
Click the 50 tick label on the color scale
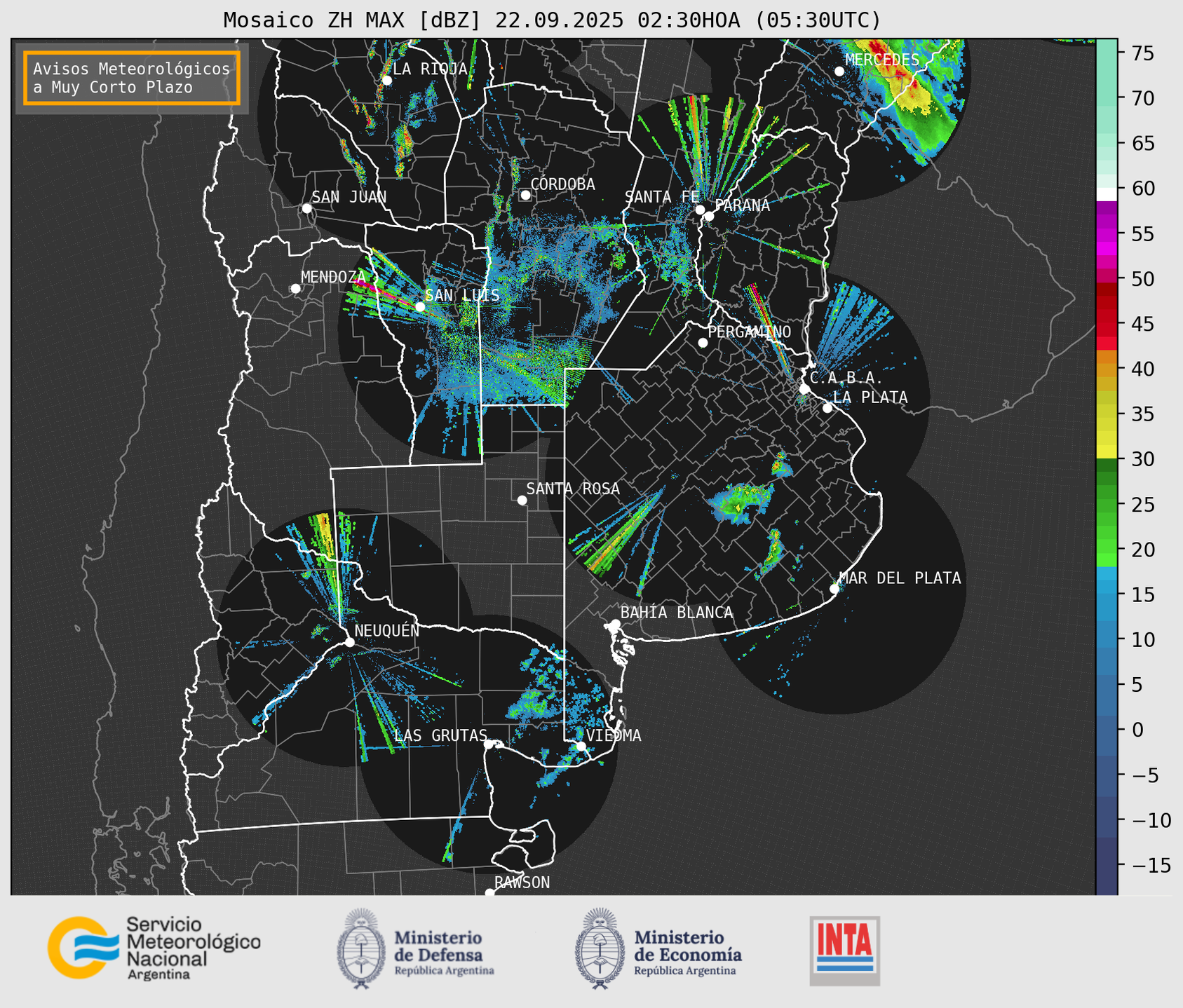(x=1143, y=279)
